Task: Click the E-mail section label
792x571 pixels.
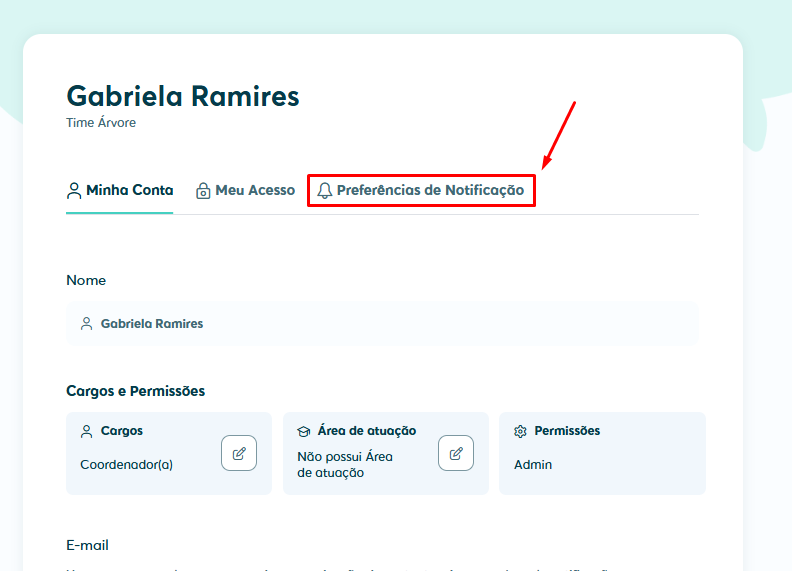Action: click(x=87, y=545)
